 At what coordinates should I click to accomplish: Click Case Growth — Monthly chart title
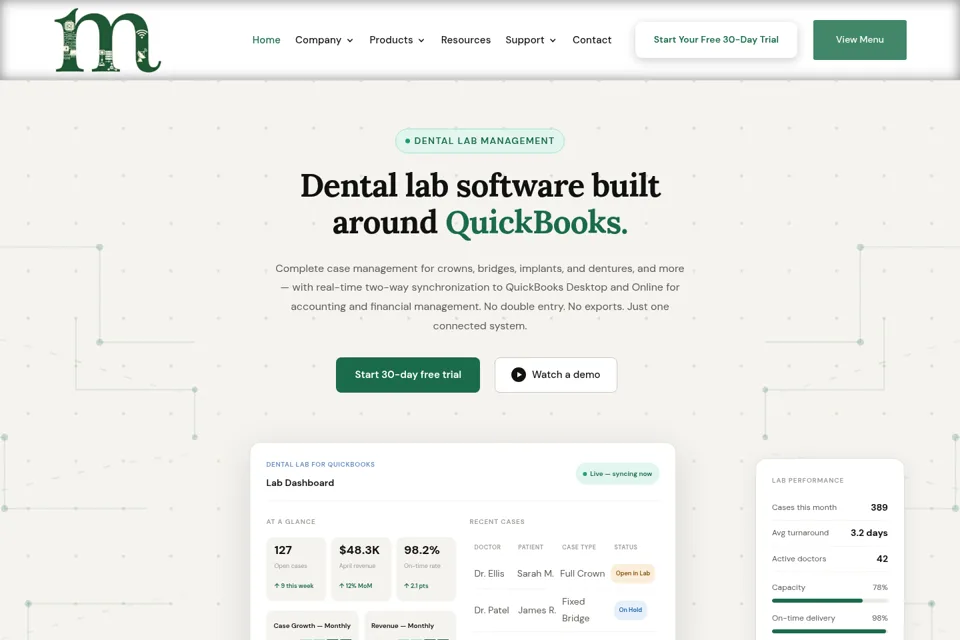point(312,626)
